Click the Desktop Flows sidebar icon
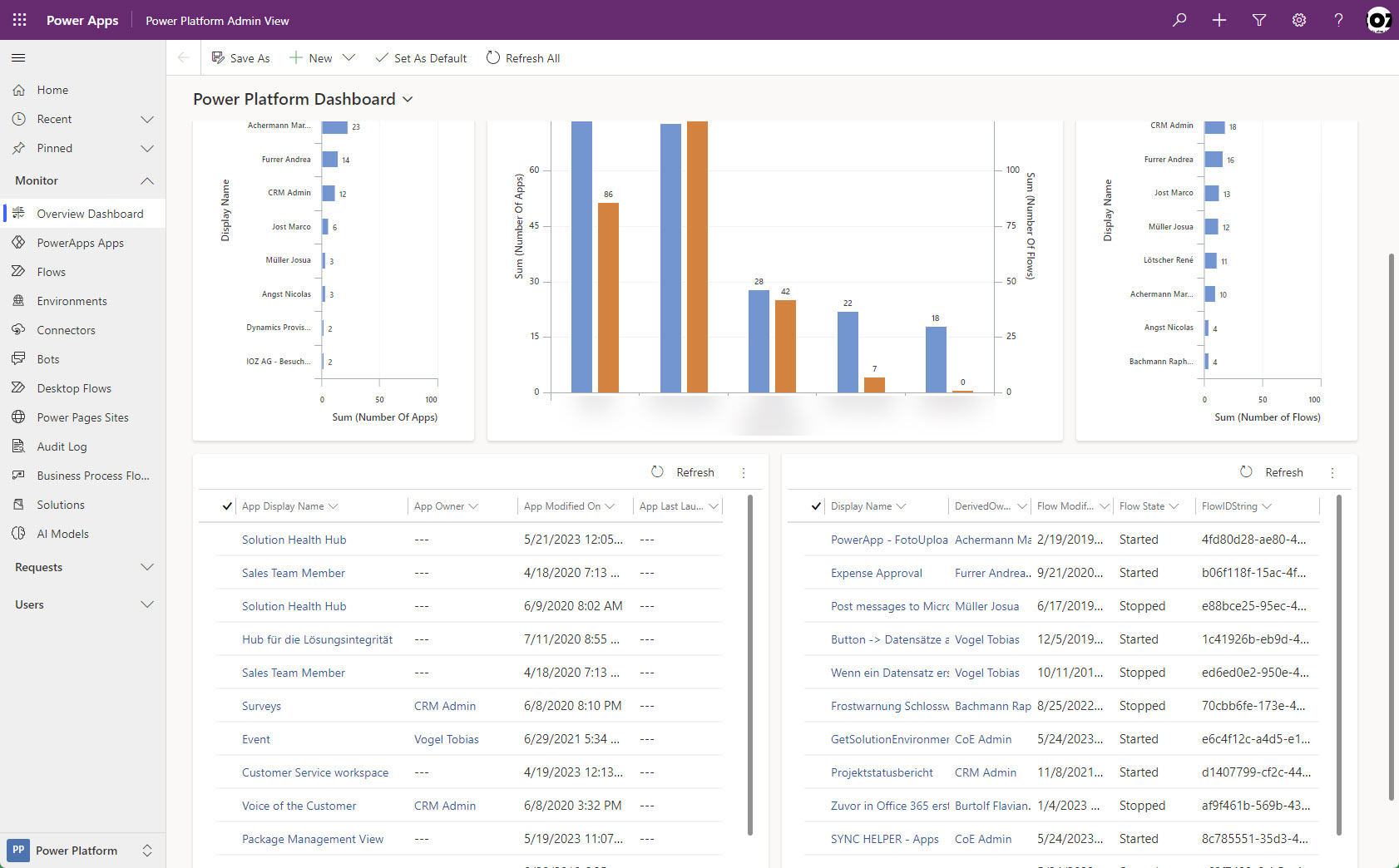Screen dimensions: 1399x868 [18, 388]
